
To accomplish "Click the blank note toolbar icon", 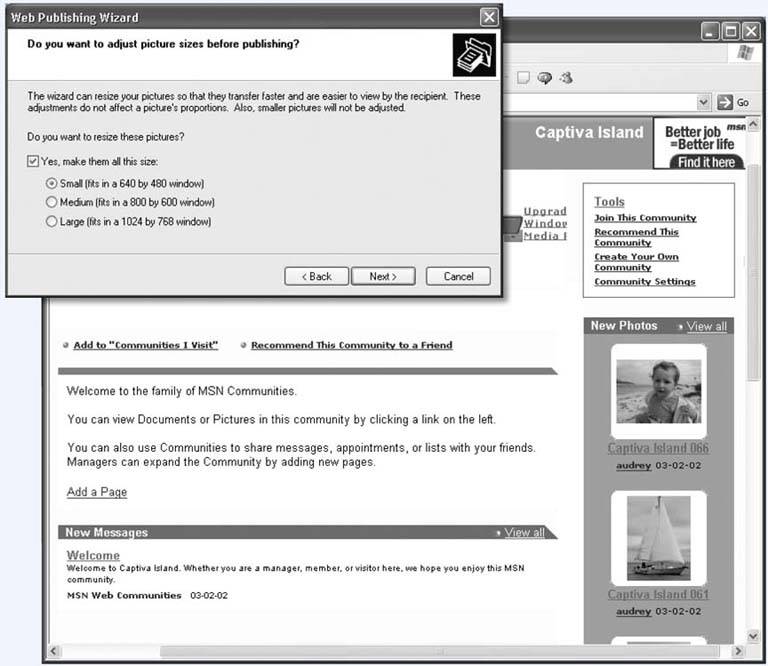I will [522, 77].
